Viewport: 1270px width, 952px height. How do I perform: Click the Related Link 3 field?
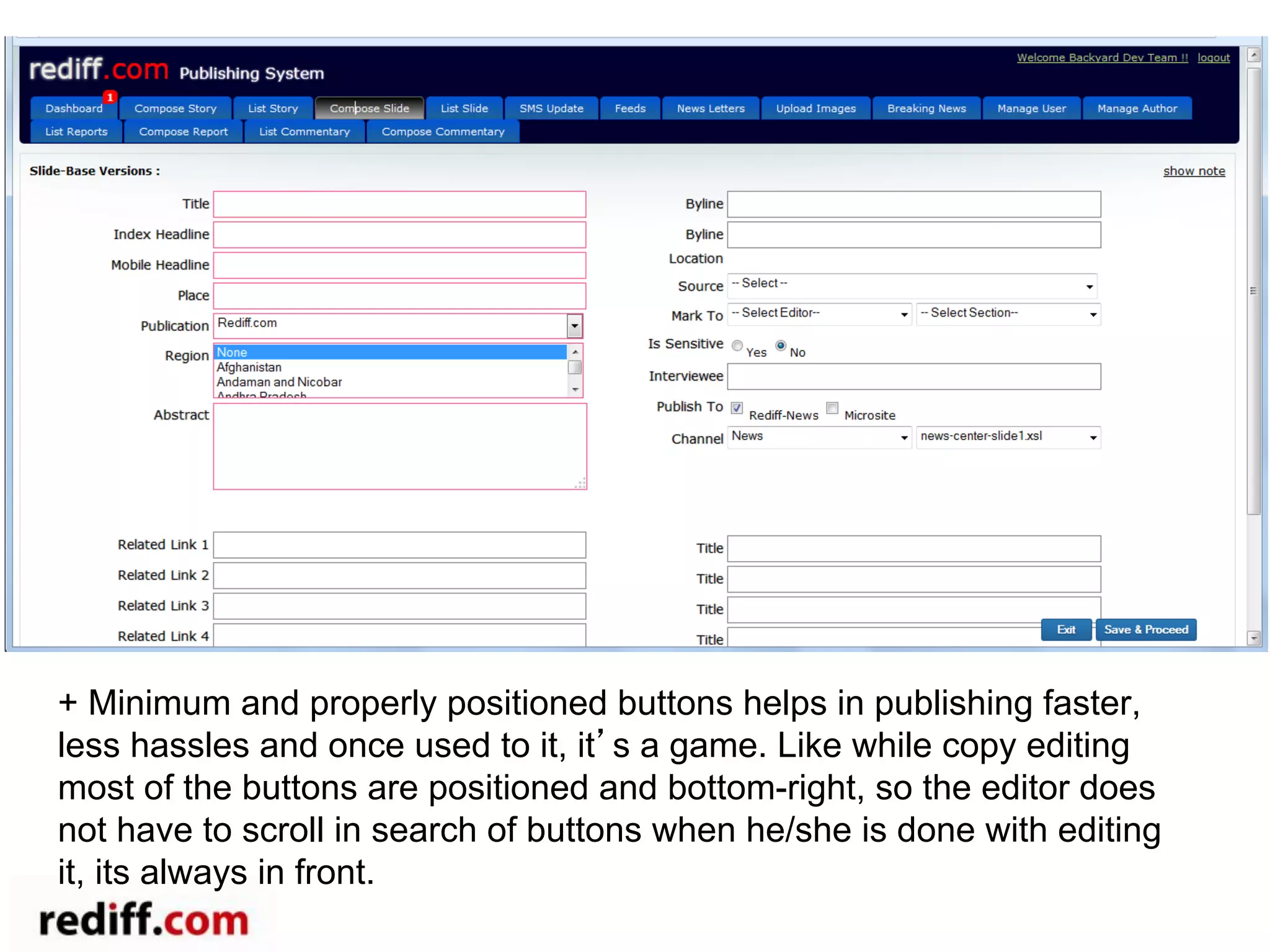pos(400,606)
